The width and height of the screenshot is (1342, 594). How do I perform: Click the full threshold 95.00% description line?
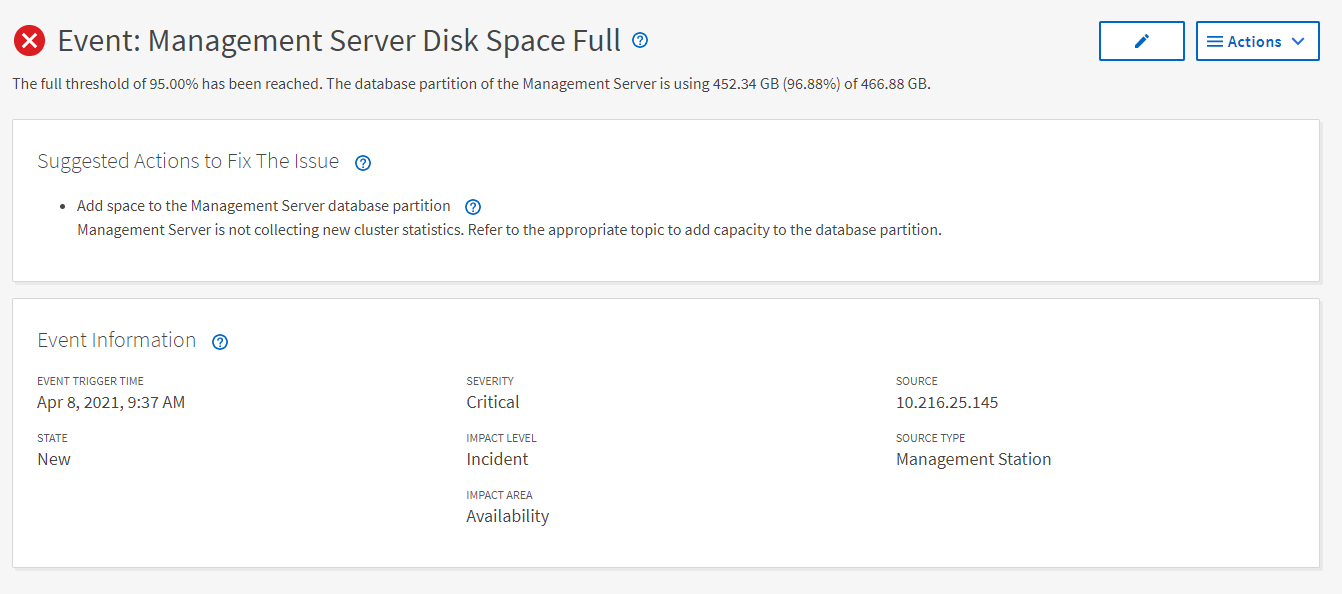pos(471,84)
